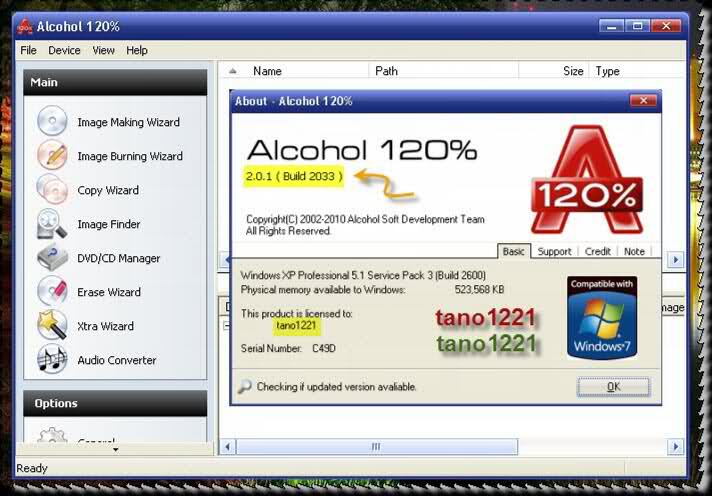The height and width of the screenshot is (496, 712).
Task: Switch to the Support tab
Action: [554, 252]
